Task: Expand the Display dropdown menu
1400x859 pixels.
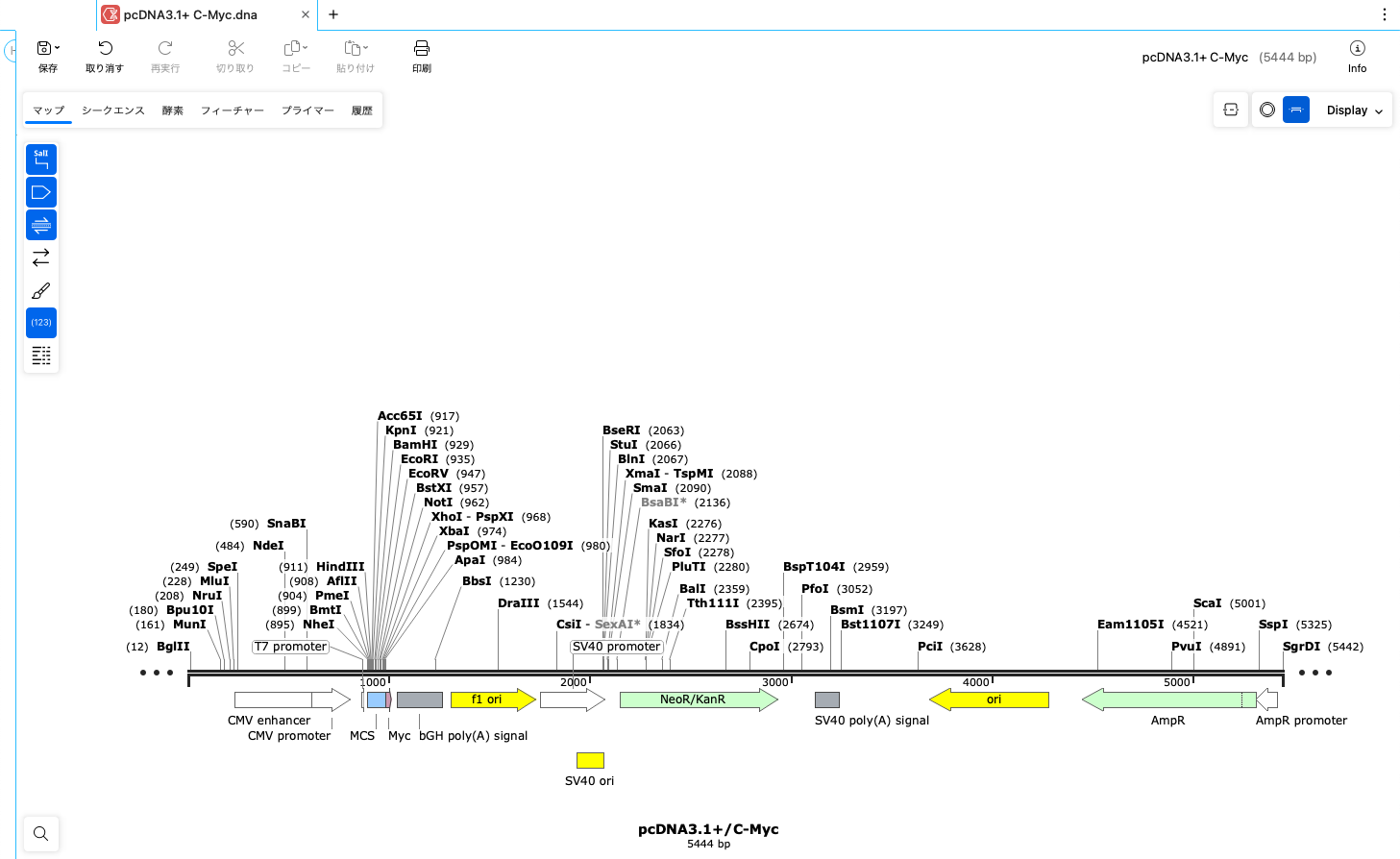Action: [1354, 110]
